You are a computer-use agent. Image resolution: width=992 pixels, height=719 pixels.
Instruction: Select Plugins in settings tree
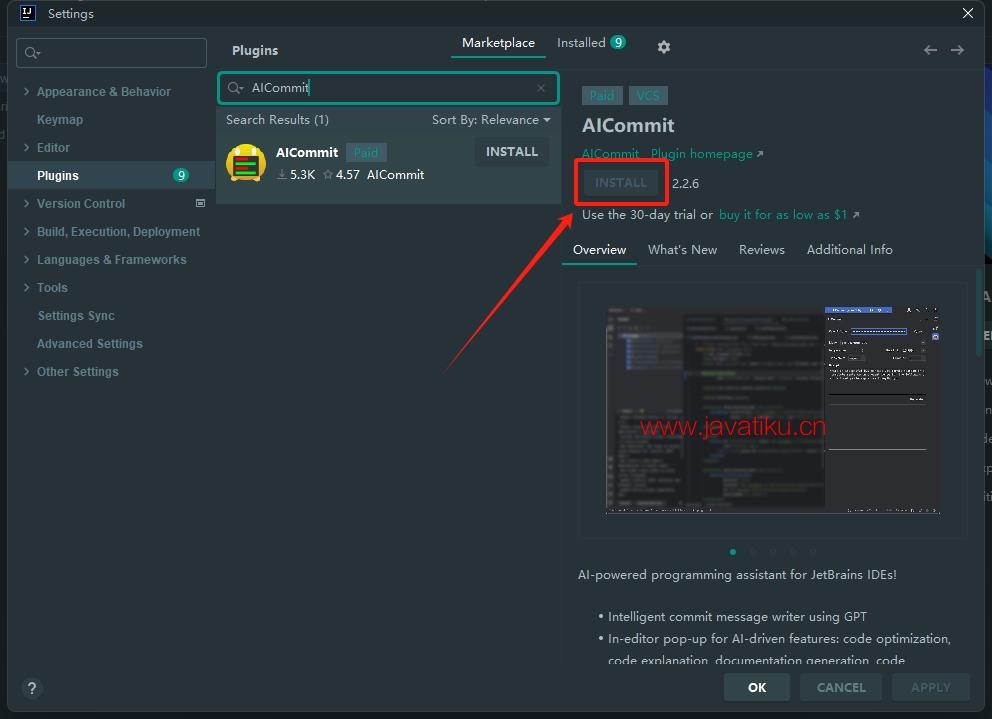111,175
